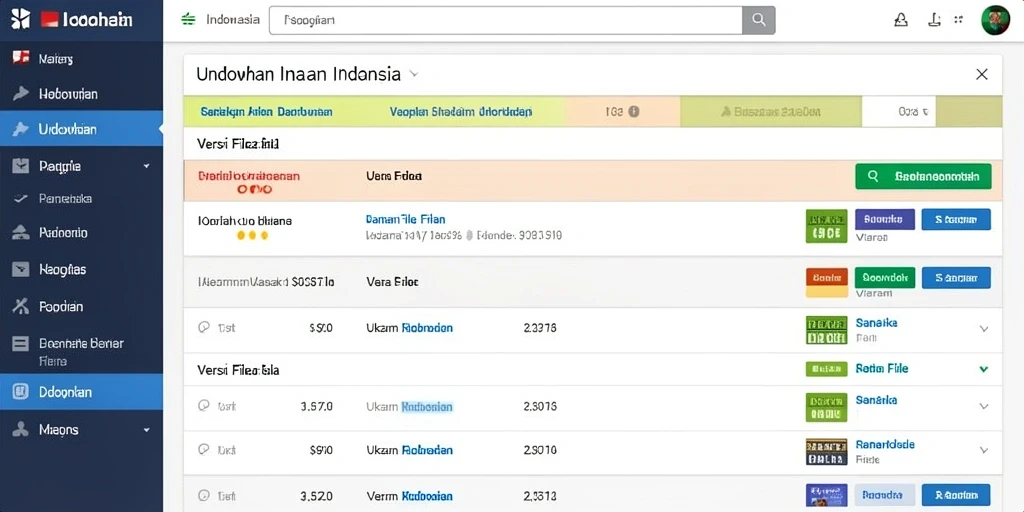Click the green search button in orange row
This screenshot has width=1024, height=512.
pyautogui.click(x=923, y=176)
